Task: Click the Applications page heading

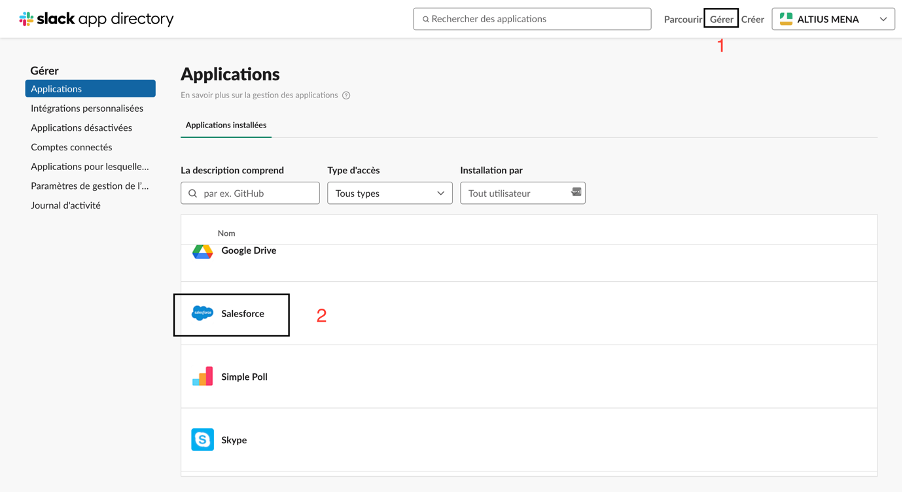Action: pos(230,74)
